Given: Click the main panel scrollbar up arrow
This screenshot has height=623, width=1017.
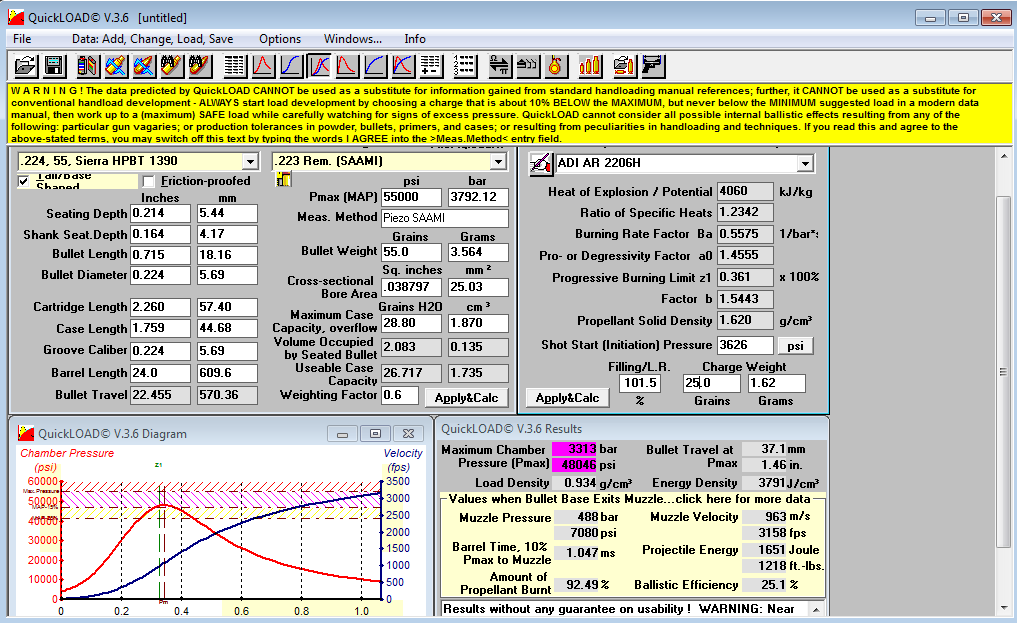Looking at the screenshot, I should (x=1003, y=156).
